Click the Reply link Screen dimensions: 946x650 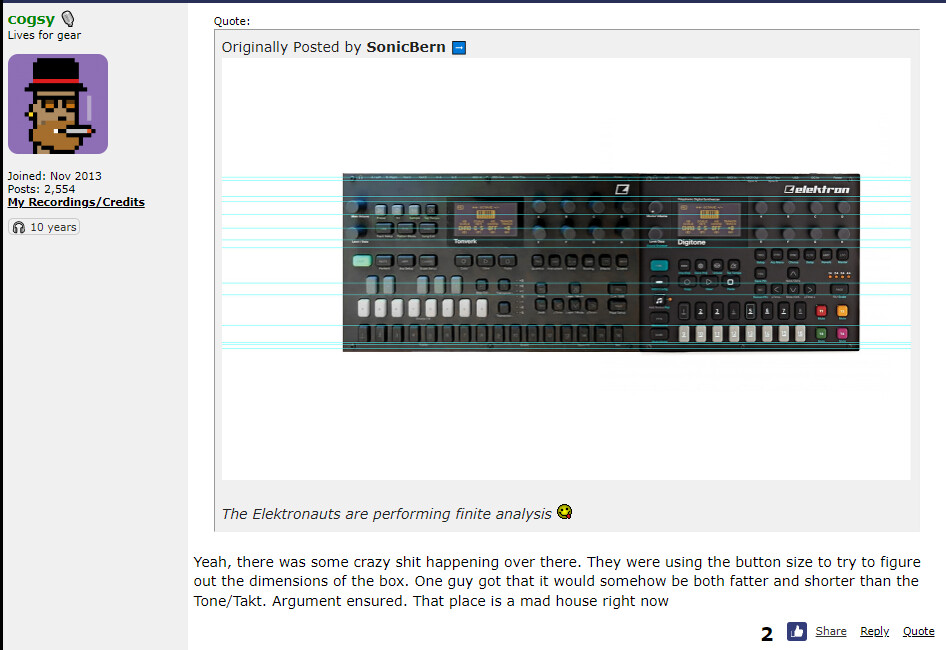pos(874,631)
